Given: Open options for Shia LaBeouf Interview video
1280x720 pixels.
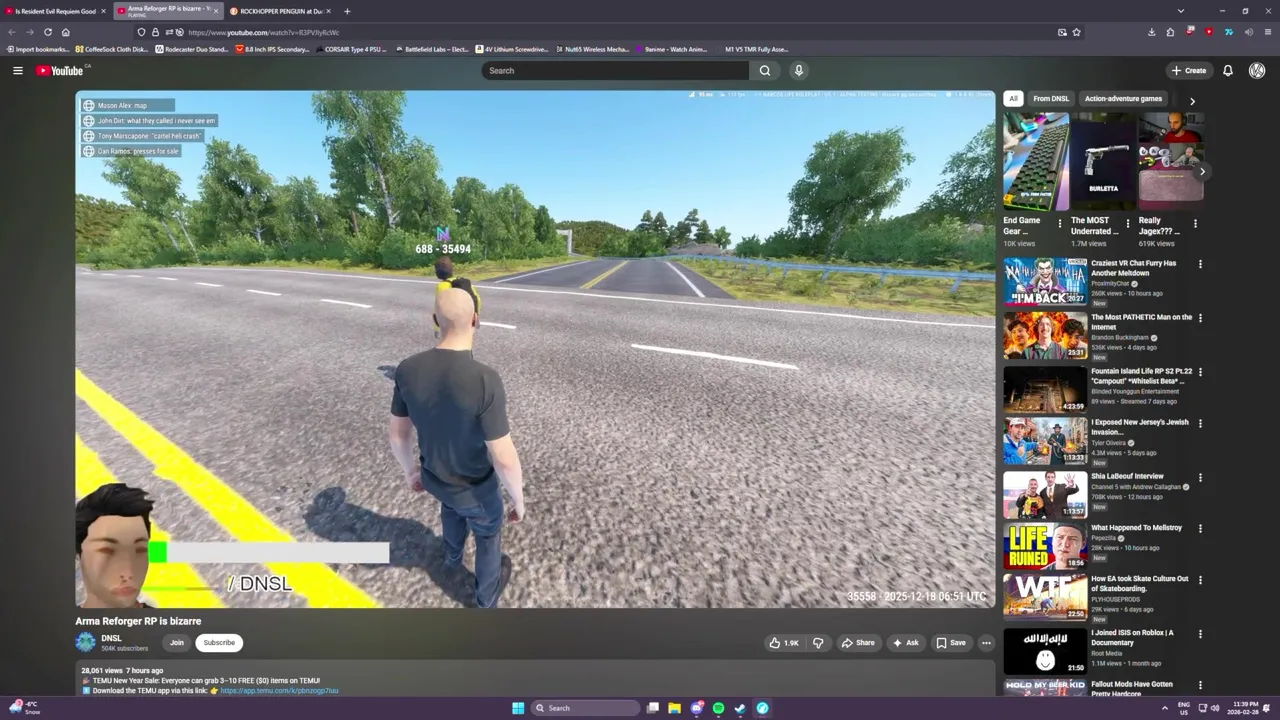Looking at the screenshot, I should coord(1200,477).
